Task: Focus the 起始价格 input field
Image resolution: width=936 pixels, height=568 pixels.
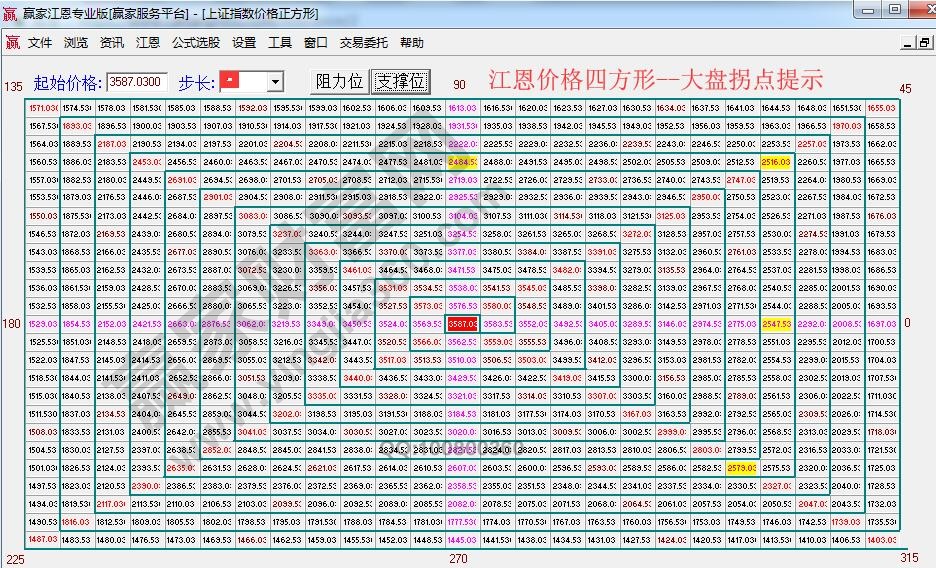Action: [x=137, y=82]
